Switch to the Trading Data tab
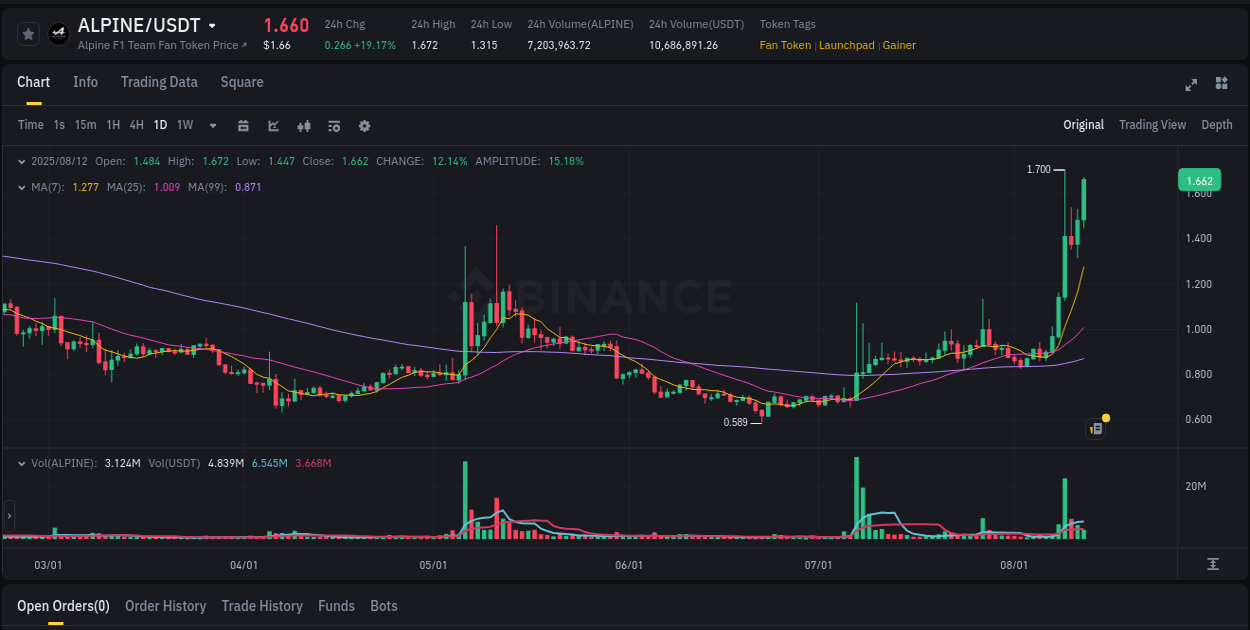The width and height of the screenshot is (1250, 630). point(159,82)
